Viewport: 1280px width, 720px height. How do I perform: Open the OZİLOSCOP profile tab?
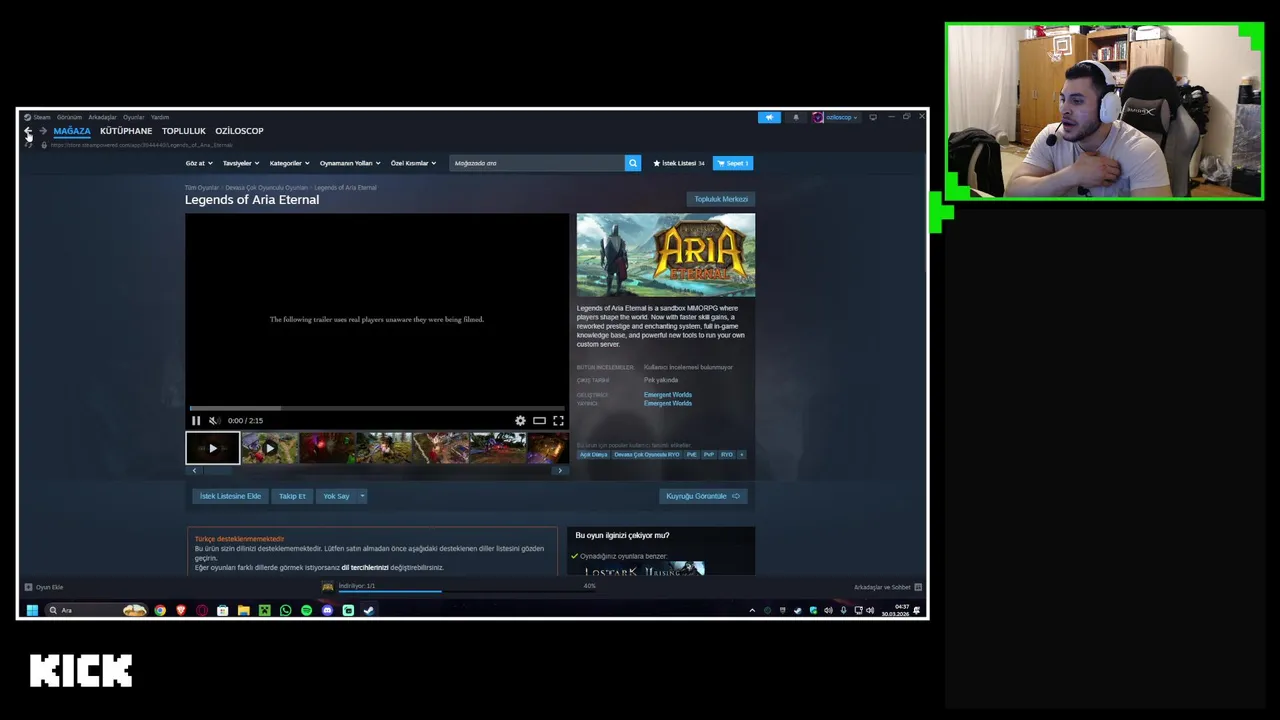(239, 131)
